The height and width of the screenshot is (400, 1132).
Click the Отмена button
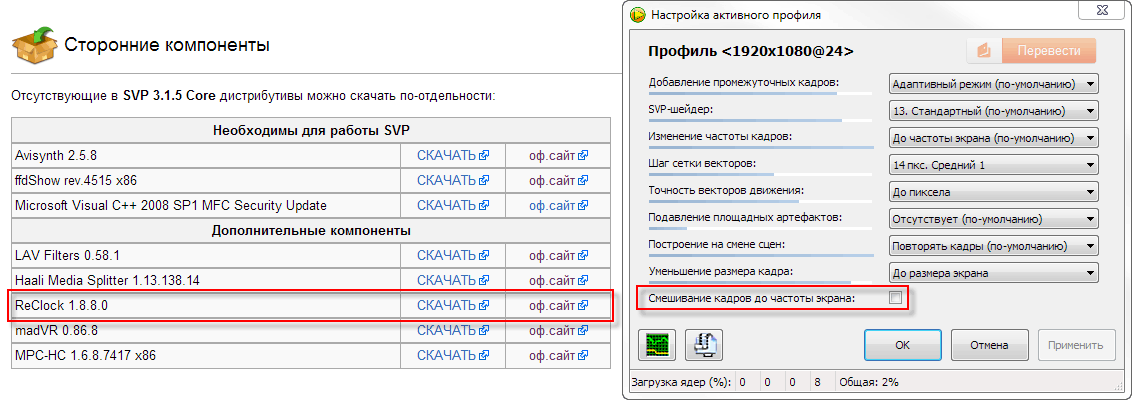tap(987, 346)
